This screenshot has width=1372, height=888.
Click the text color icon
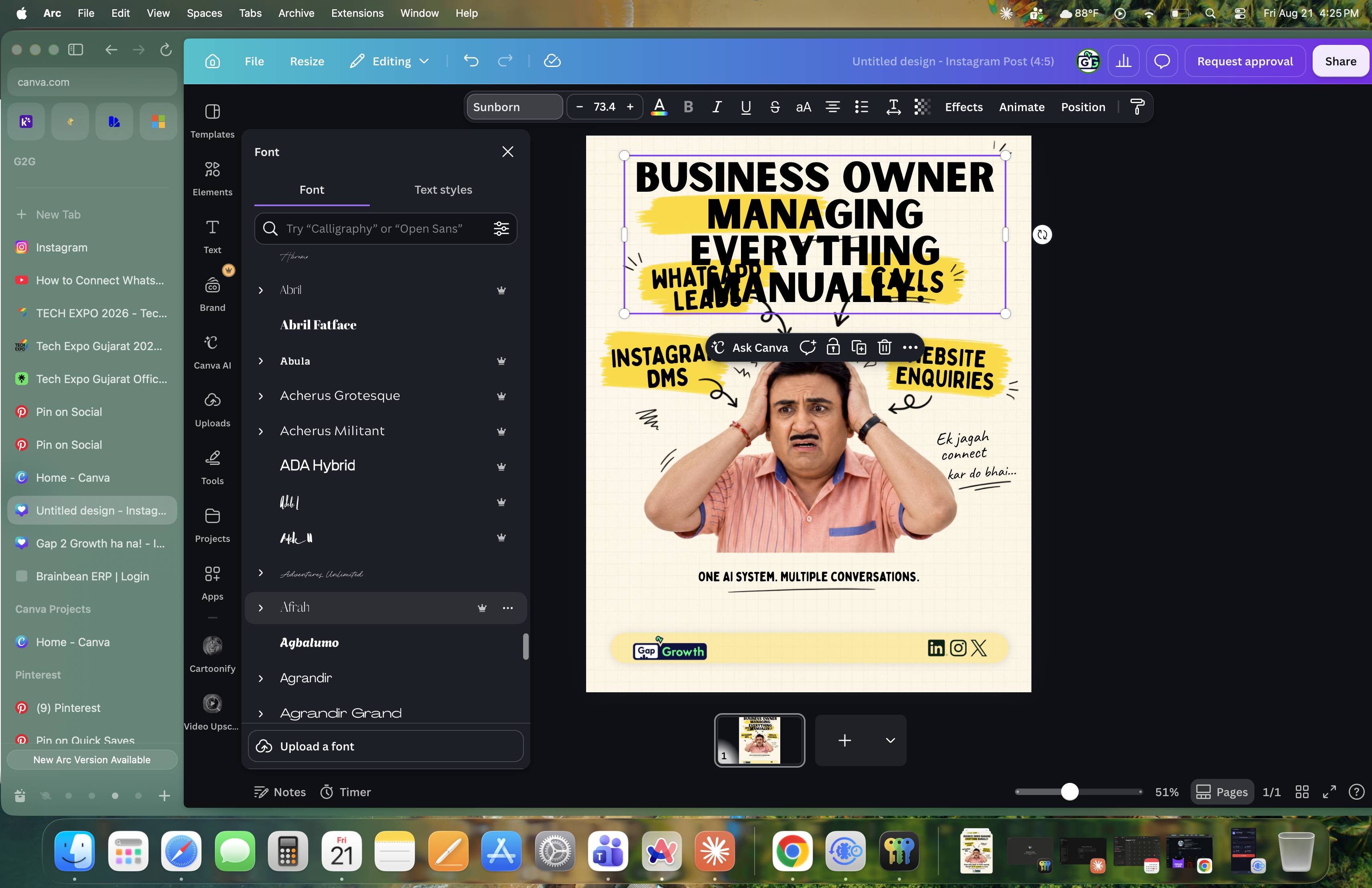click(x=659, y=107)
